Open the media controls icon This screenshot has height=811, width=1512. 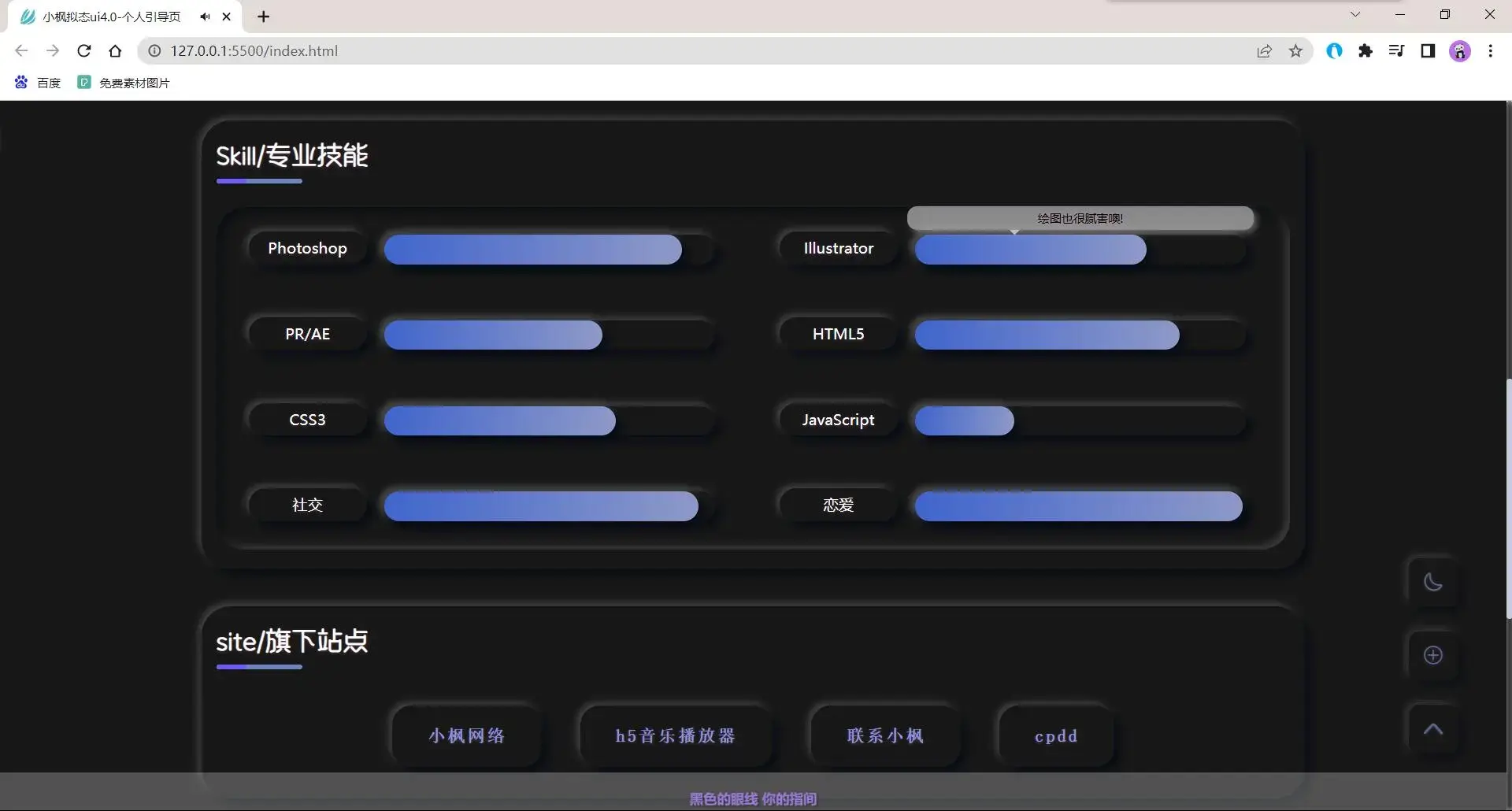tap(1396, 50)
